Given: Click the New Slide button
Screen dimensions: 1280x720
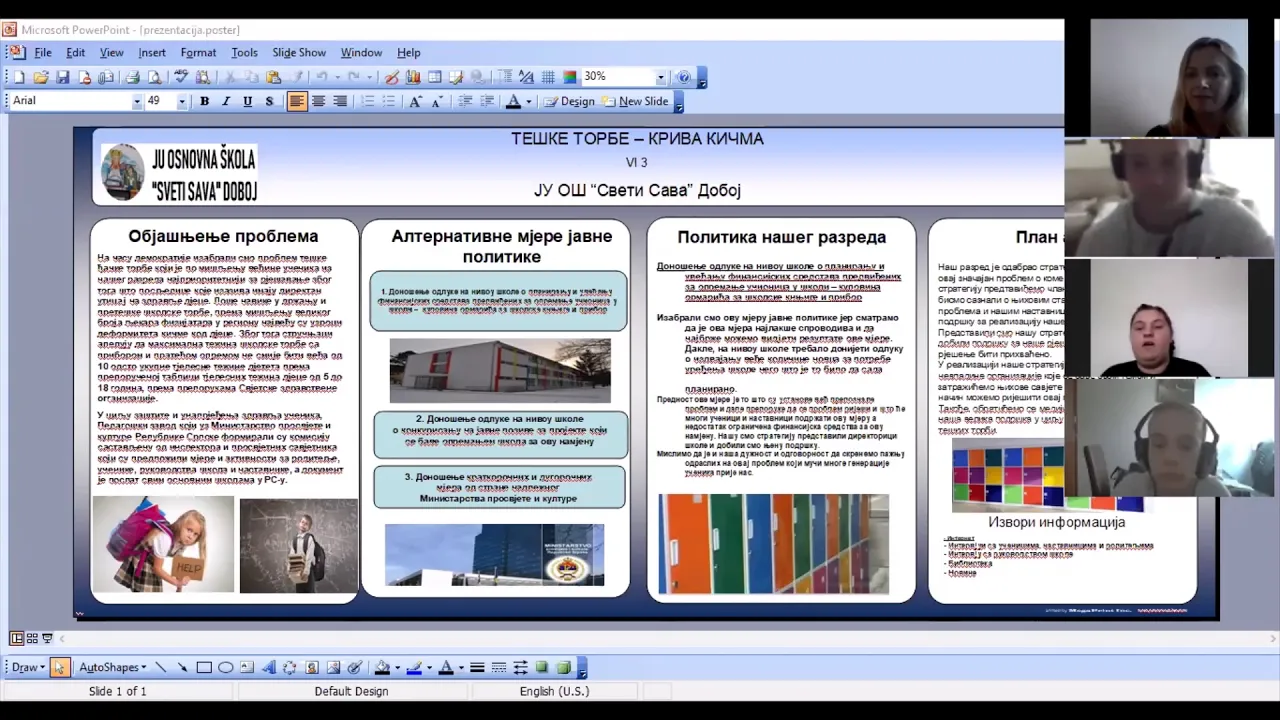Looking at the screenshot, I should 634,101.
